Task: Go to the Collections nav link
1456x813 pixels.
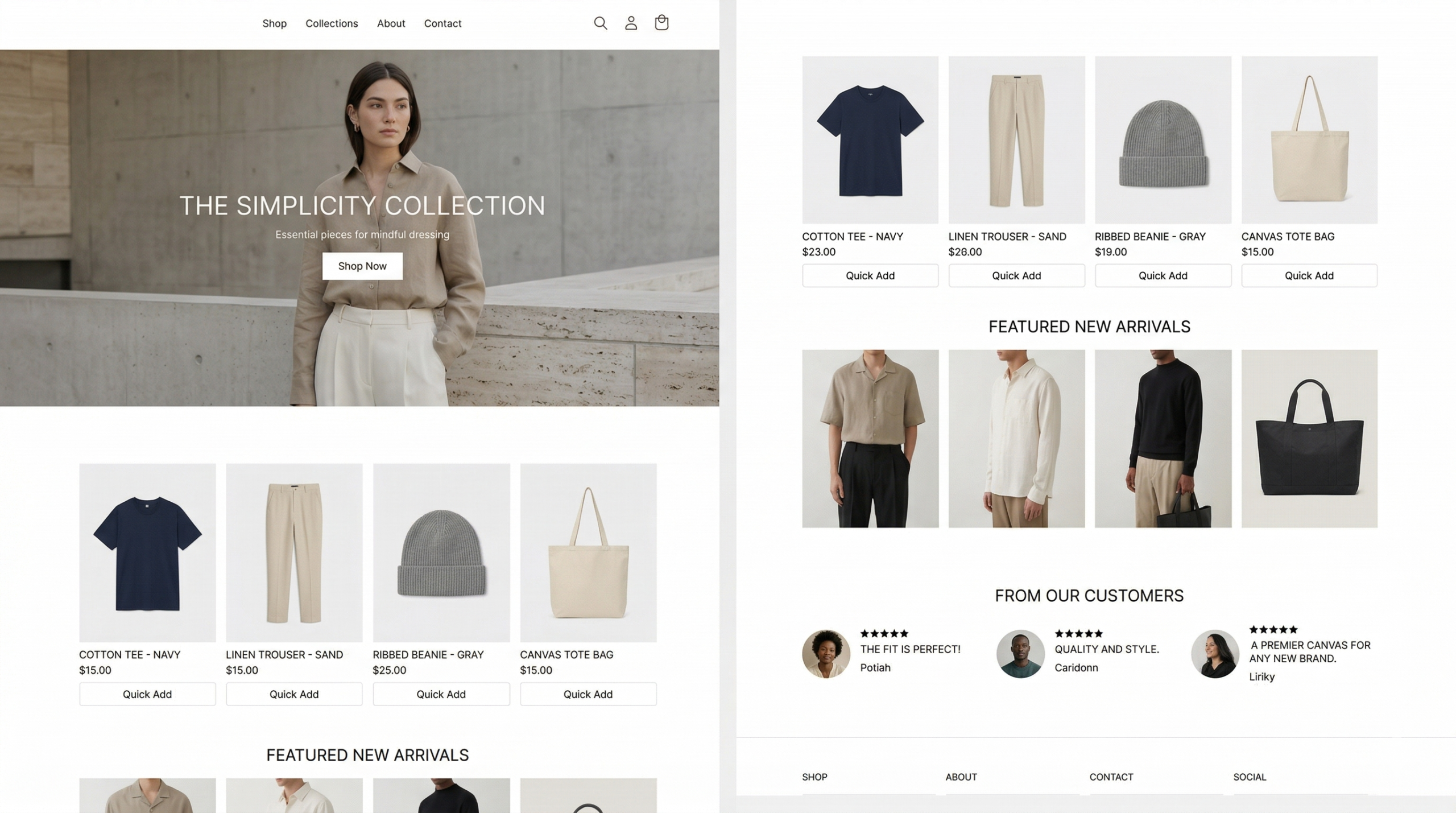Action: 332,23
